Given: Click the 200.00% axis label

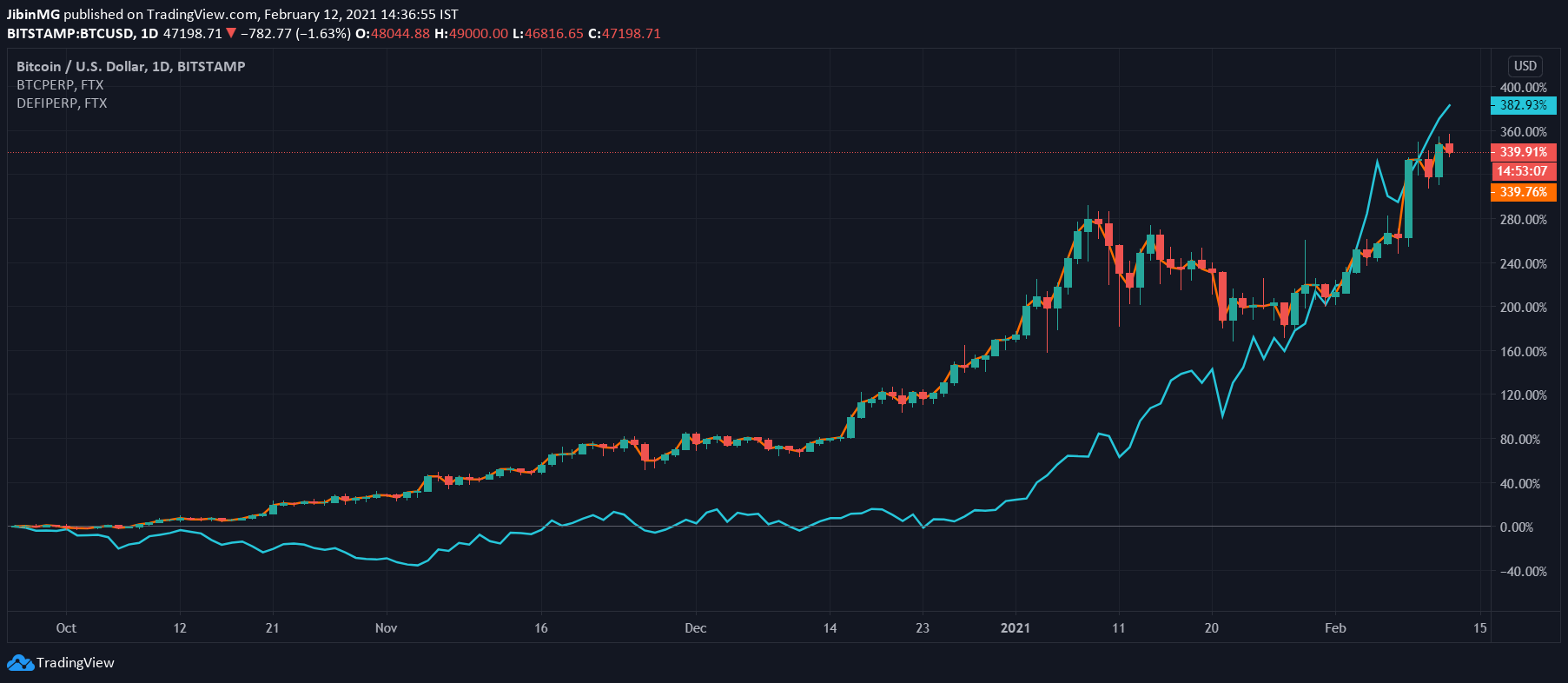Looking at the screenshot, I should point(1523,308).
